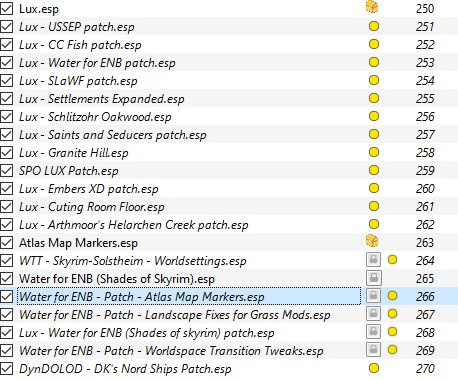Select the Lux - Water for ENB patch.esp name
This screenshot has width=458, height=380.
click(x=97, y=63)
